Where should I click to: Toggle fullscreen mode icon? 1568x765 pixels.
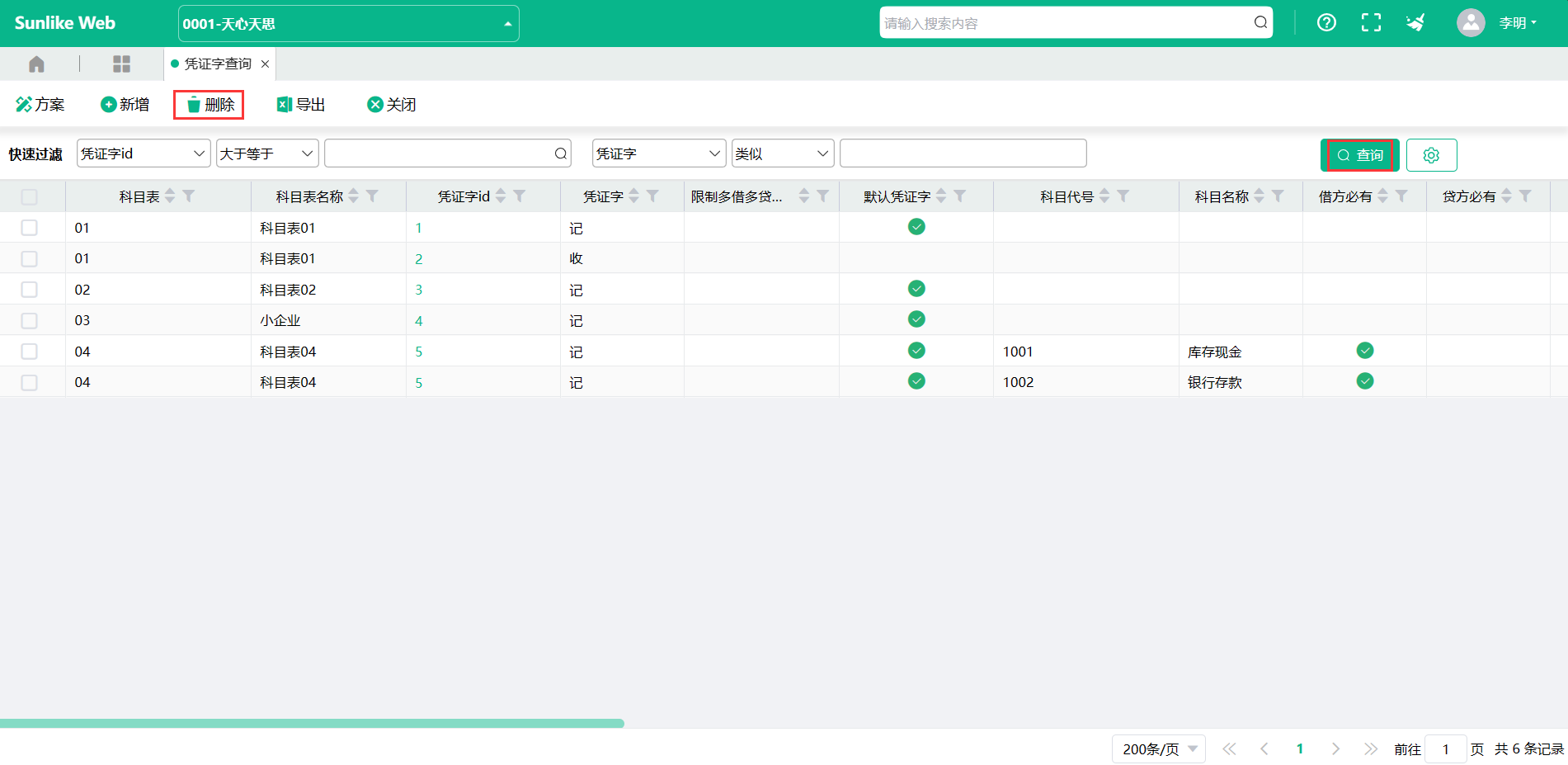(x=1371, y=22)
